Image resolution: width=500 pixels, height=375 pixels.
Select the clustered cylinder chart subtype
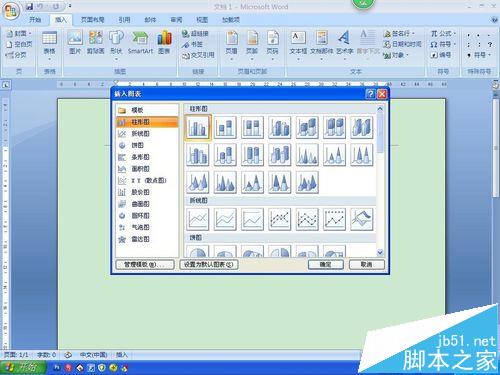pos(198,155)
